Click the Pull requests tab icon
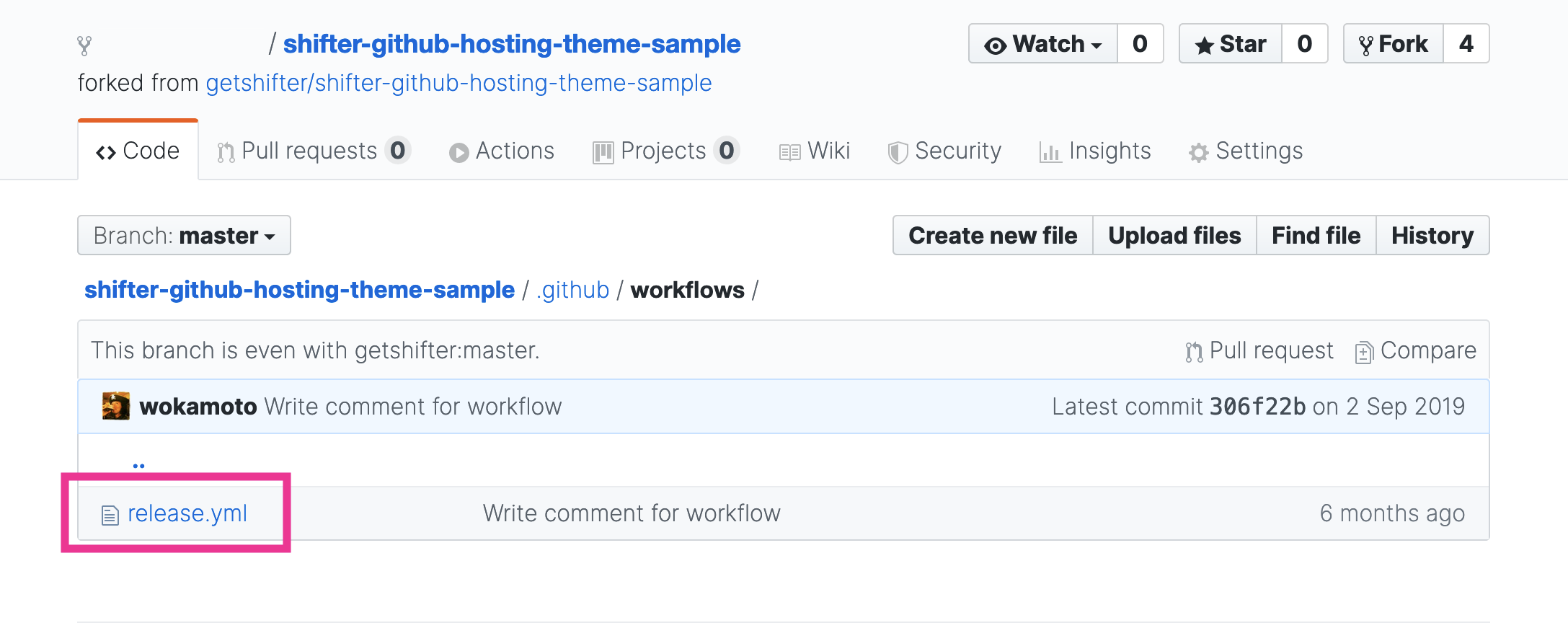 (226, 152)
